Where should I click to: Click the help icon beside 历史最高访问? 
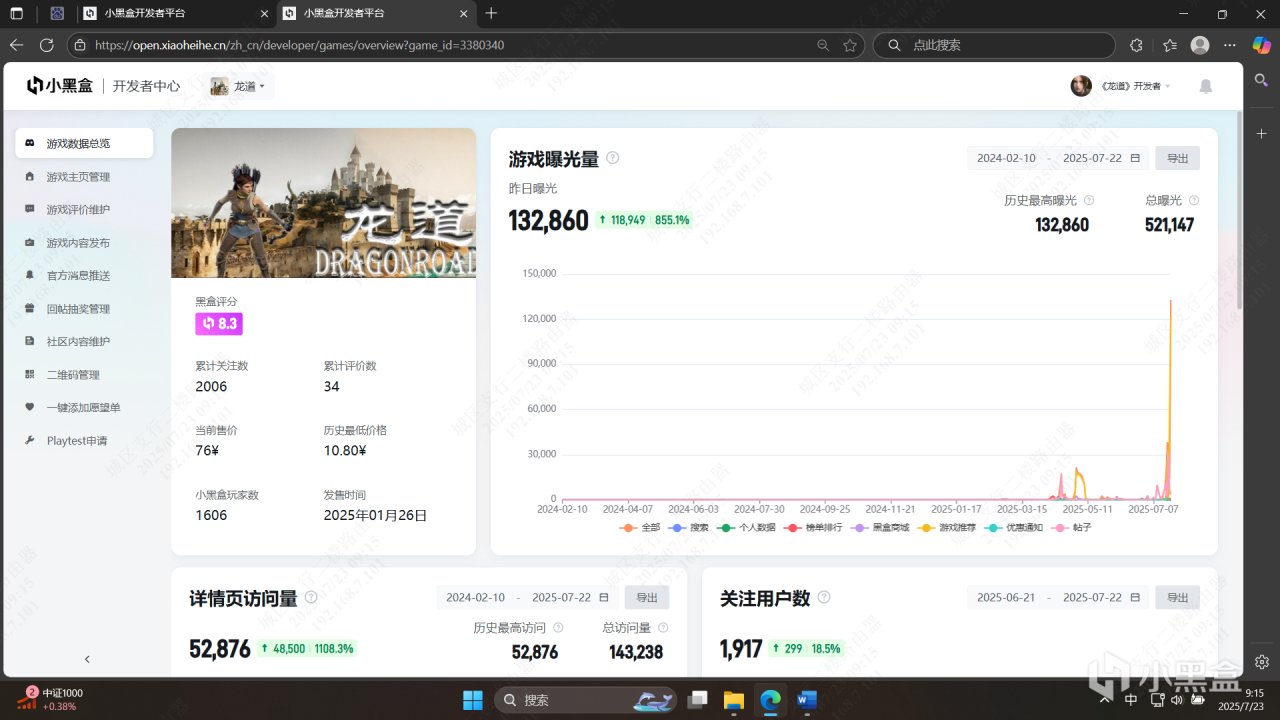pos(558,628)
